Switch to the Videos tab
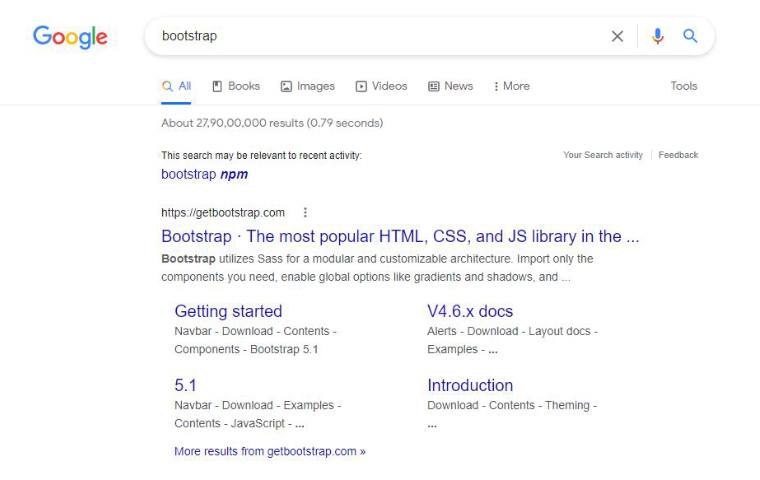Image resolution: width=760 pixels, height=480 pixels. click(x=381, y=86)
